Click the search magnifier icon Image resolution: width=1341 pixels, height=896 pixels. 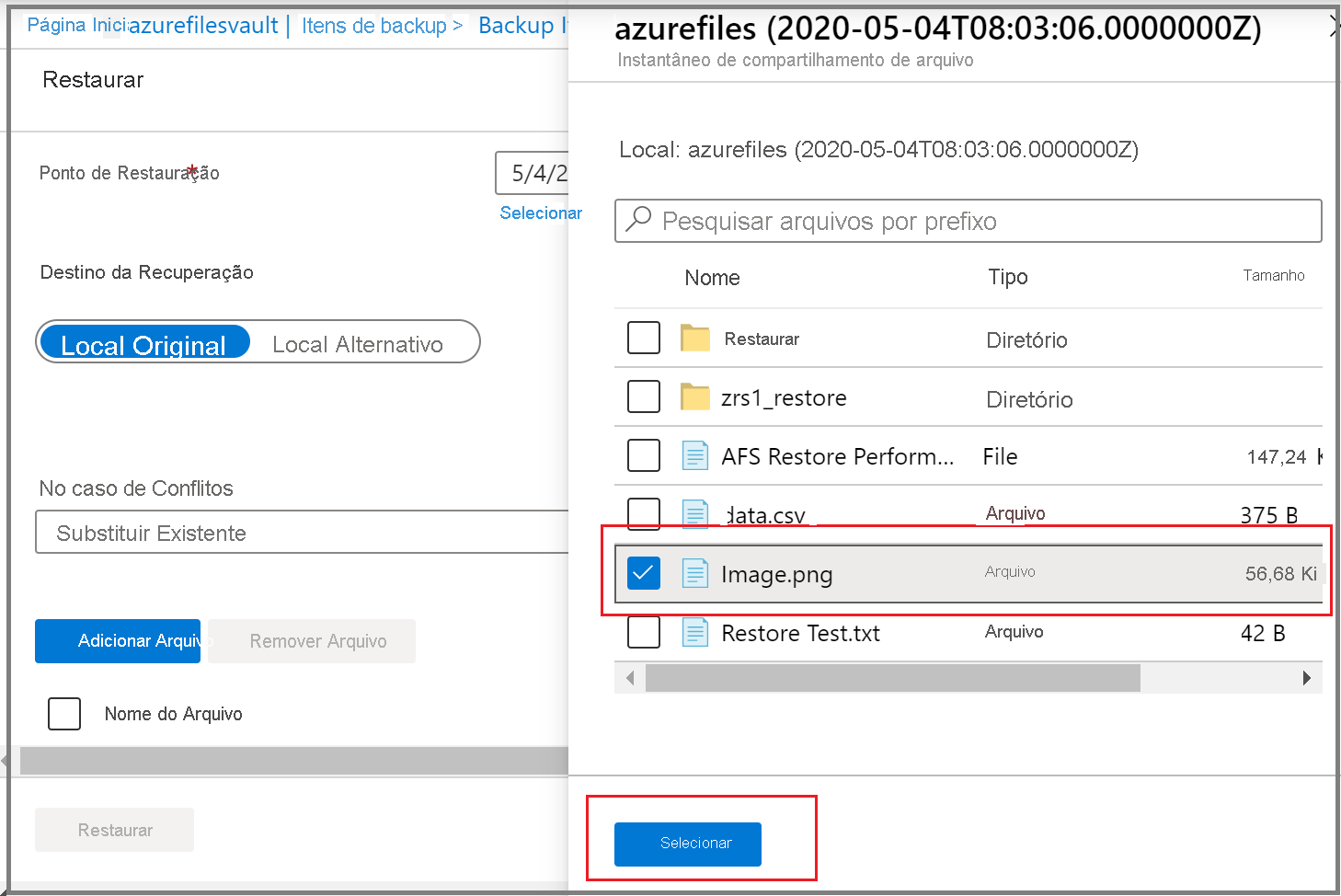pyautogui.click(x=638, y=220)
